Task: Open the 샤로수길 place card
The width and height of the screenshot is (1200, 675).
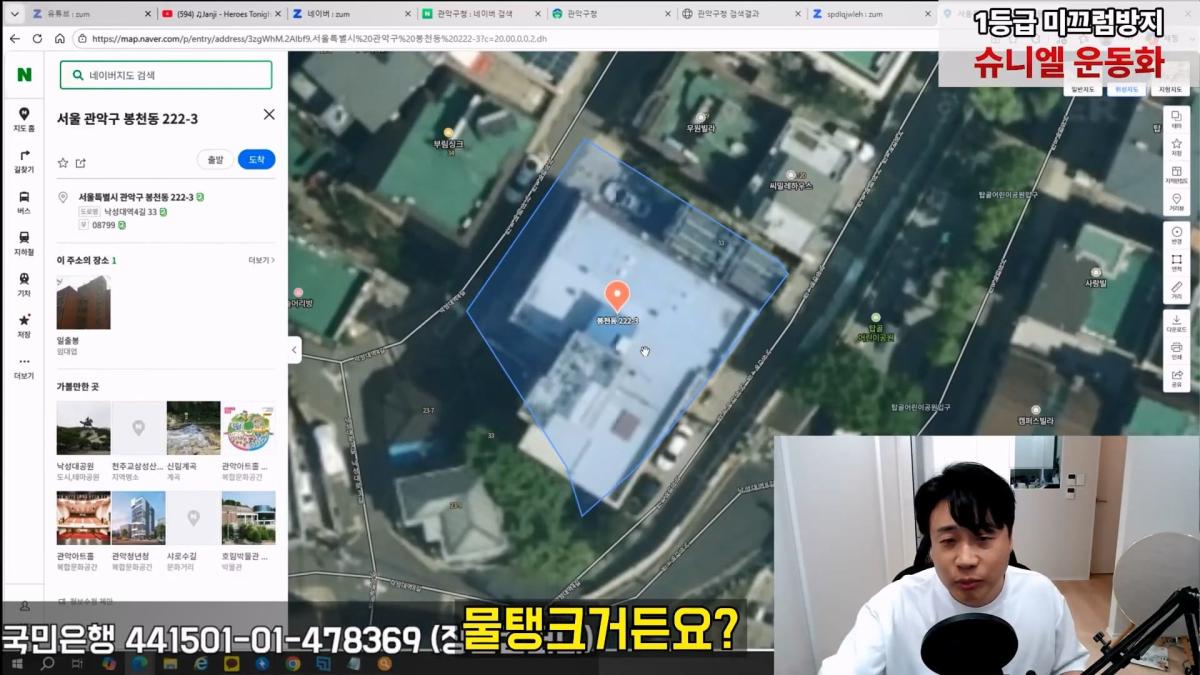Action: point(193,530)
